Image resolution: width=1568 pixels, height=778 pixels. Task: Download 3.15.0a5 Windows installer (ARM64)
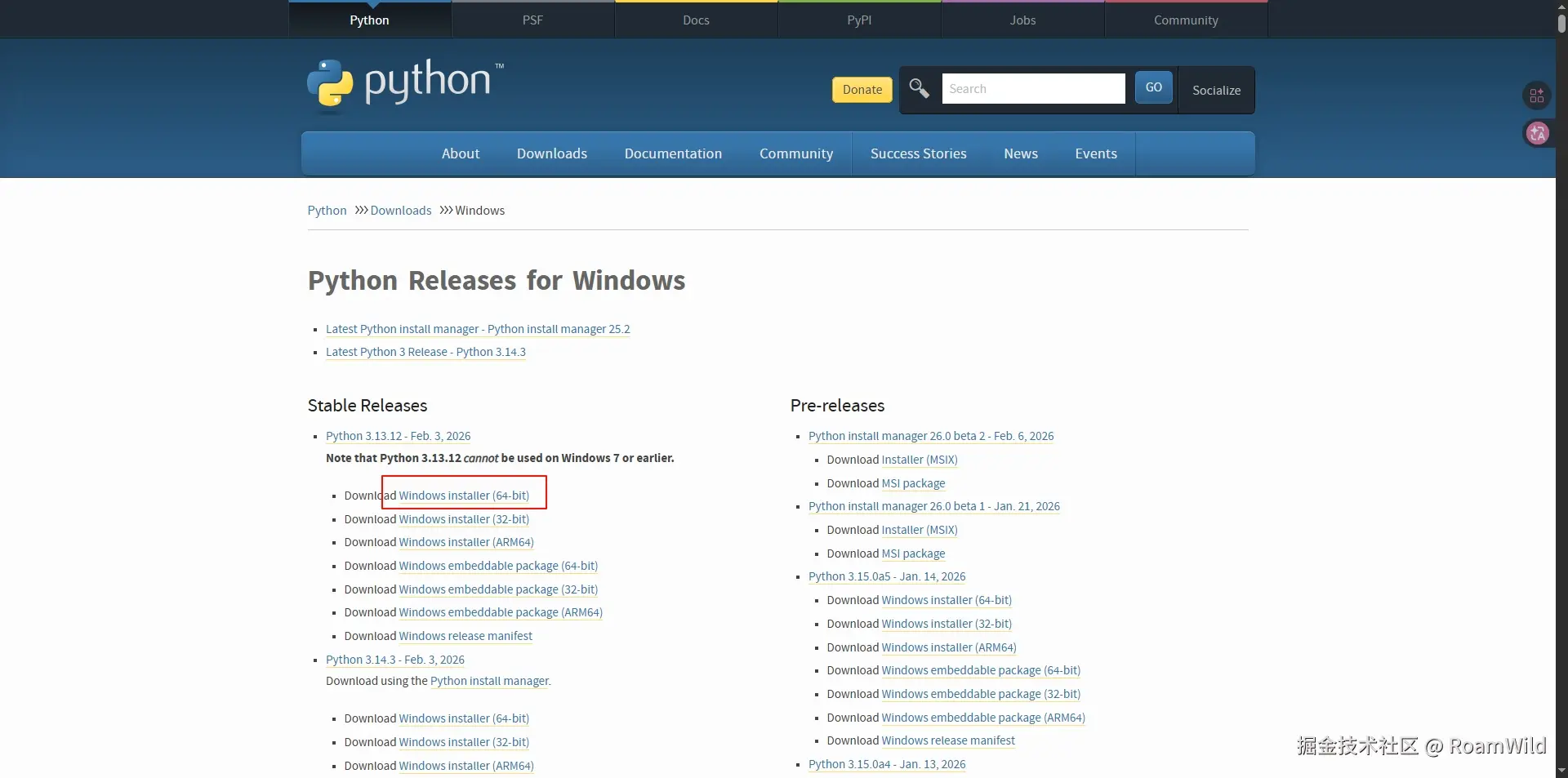tap(949, 647)
